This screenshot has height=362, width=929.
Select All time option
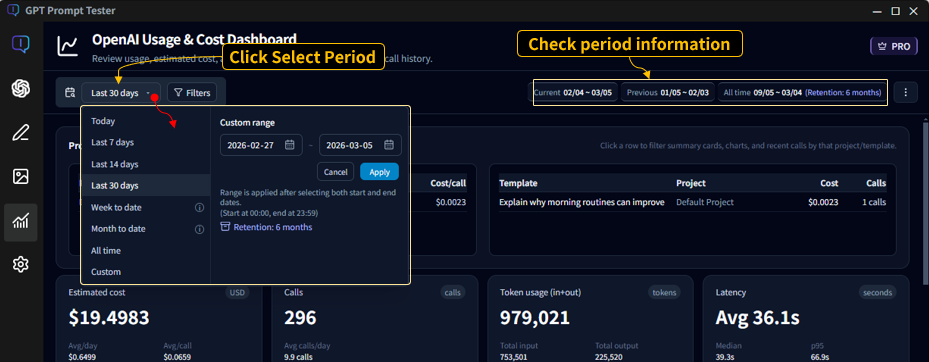(146, 251)
